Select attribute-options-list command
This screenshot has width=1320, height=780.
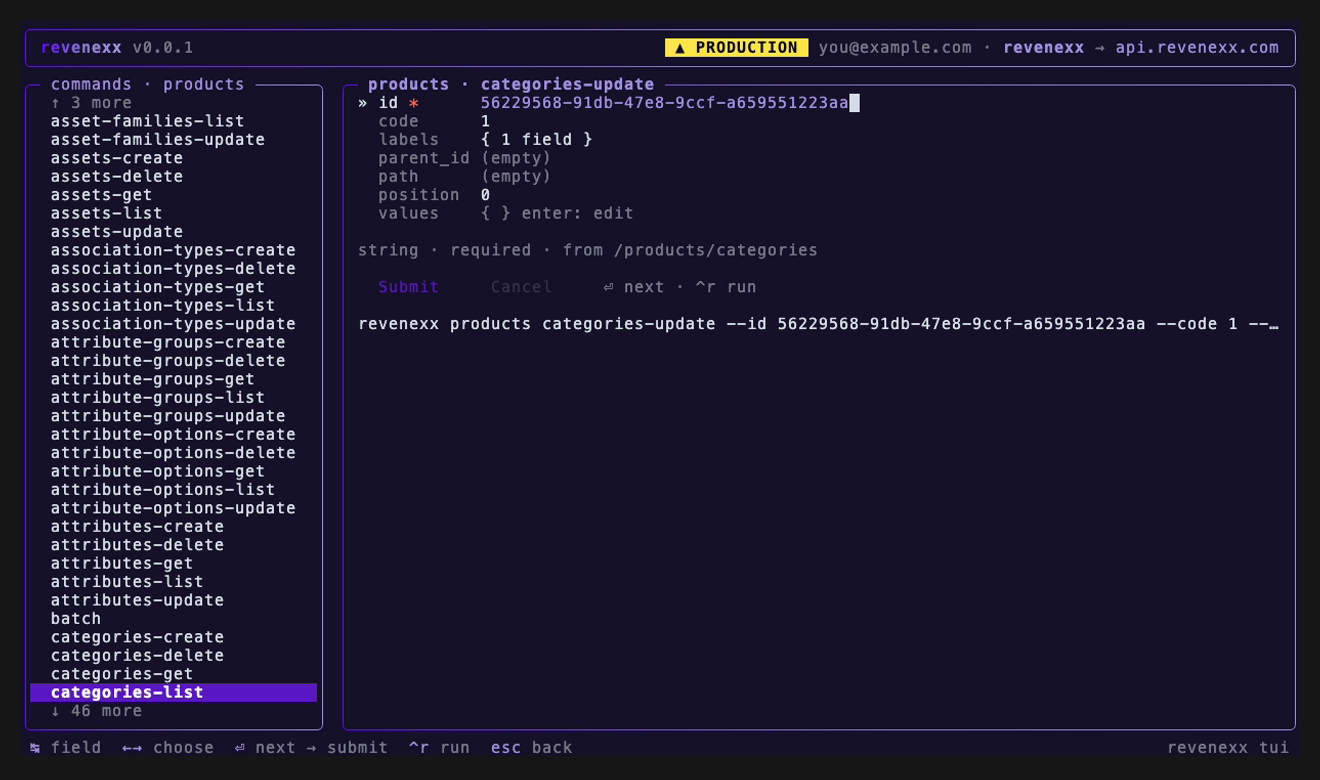click(163, 490)
